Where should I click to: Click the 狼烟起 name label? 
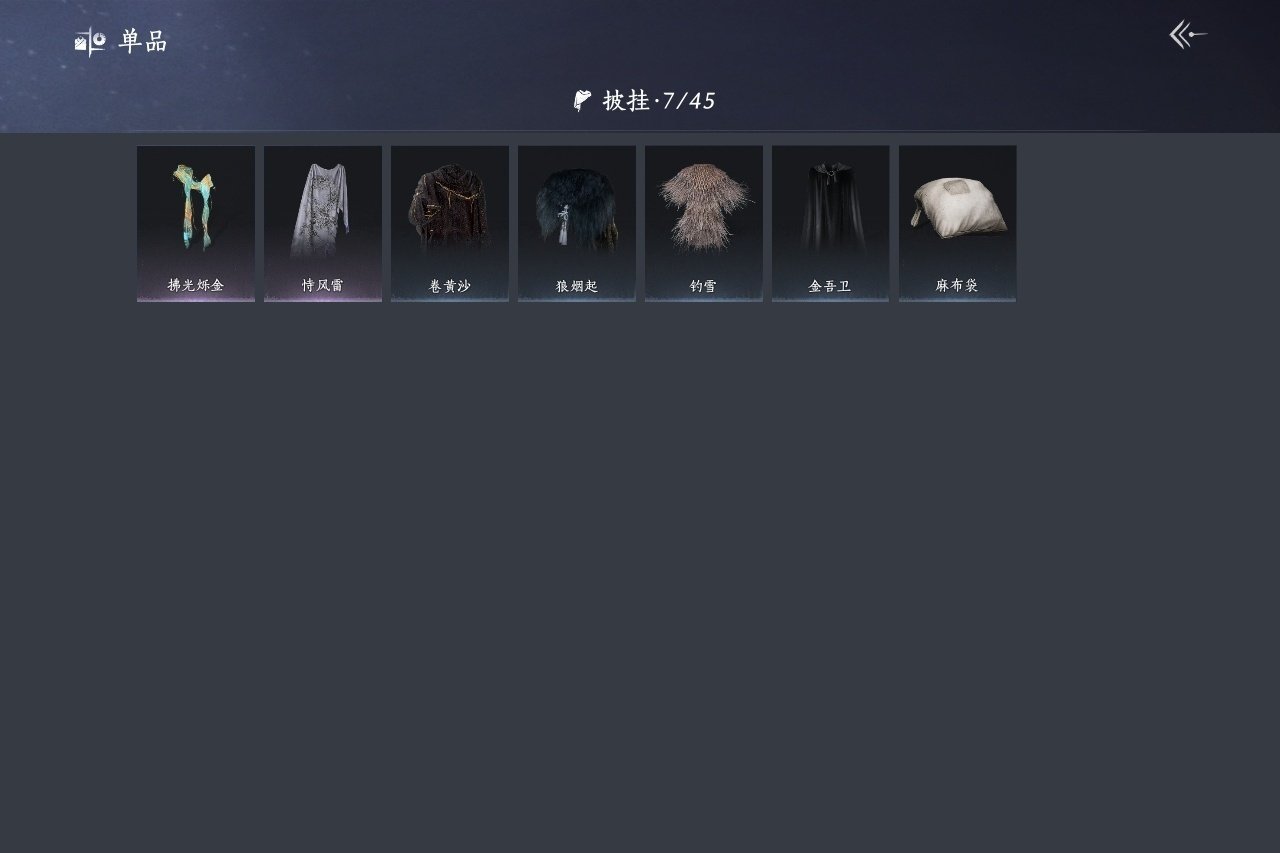pyautogui.click(x=576, y=286)
